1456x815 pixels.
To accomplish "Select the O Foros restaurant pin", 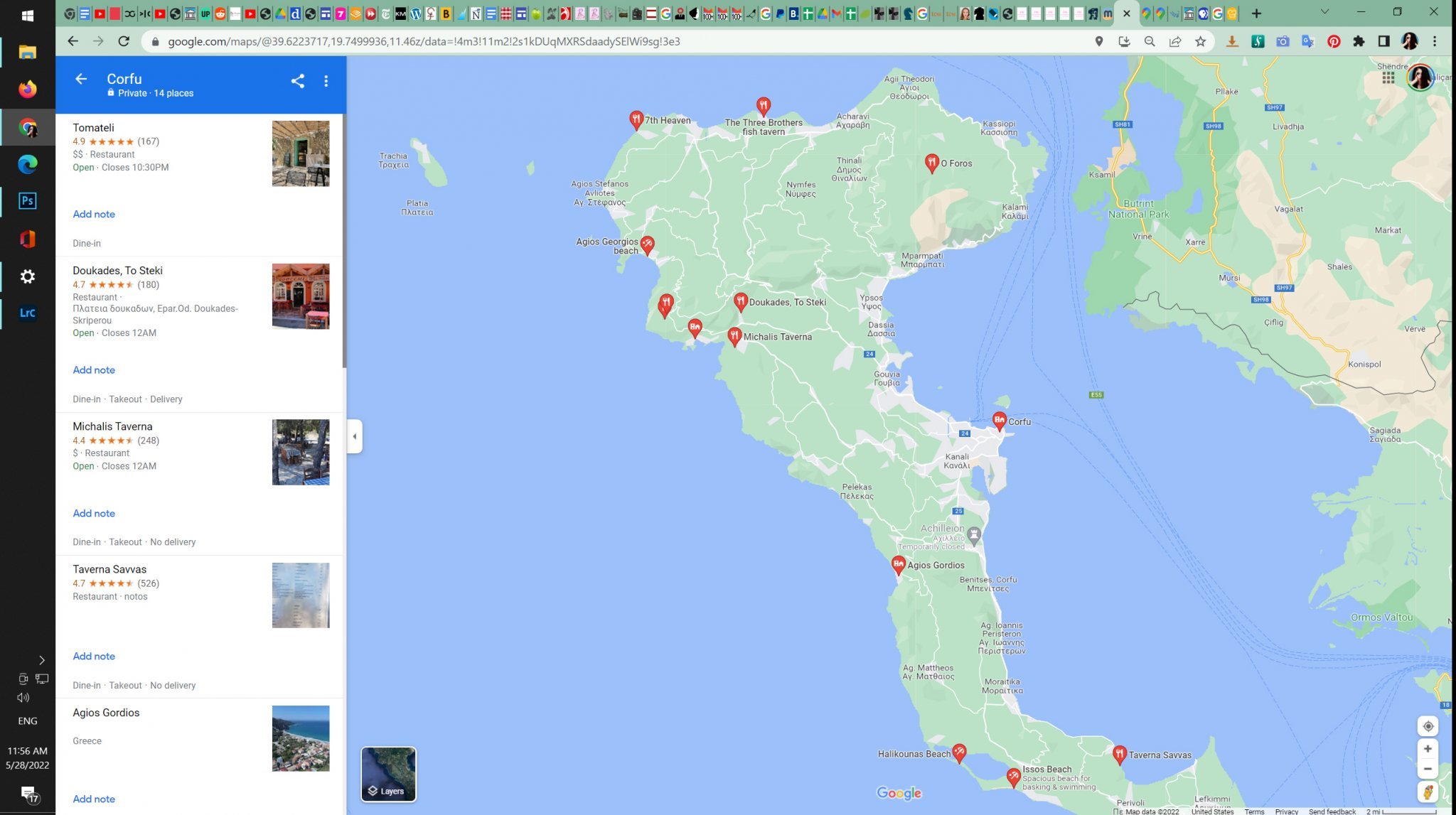I will pos(931,163).
